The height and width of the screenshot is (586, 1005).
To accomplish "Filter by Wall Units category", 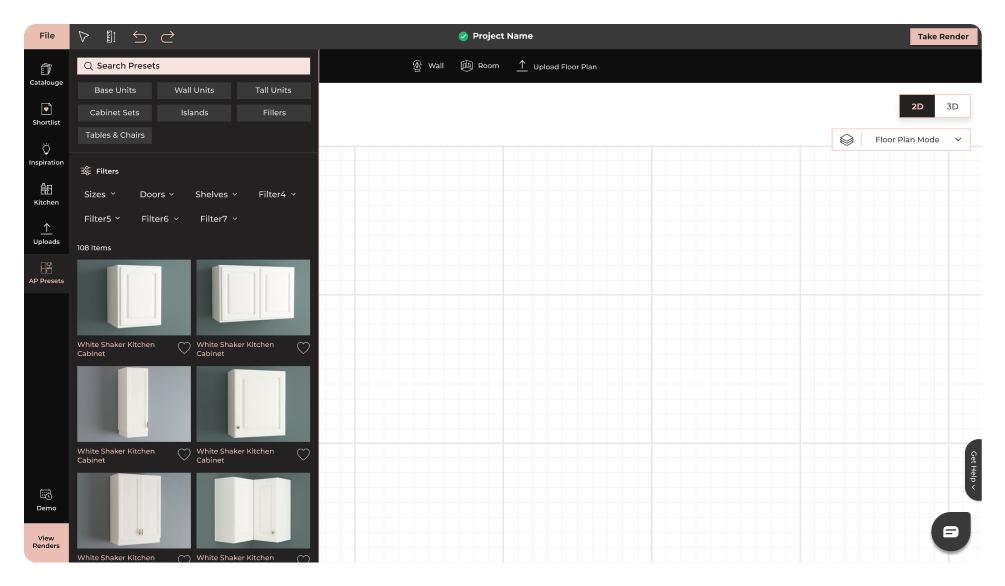I will tap(194, 90).
